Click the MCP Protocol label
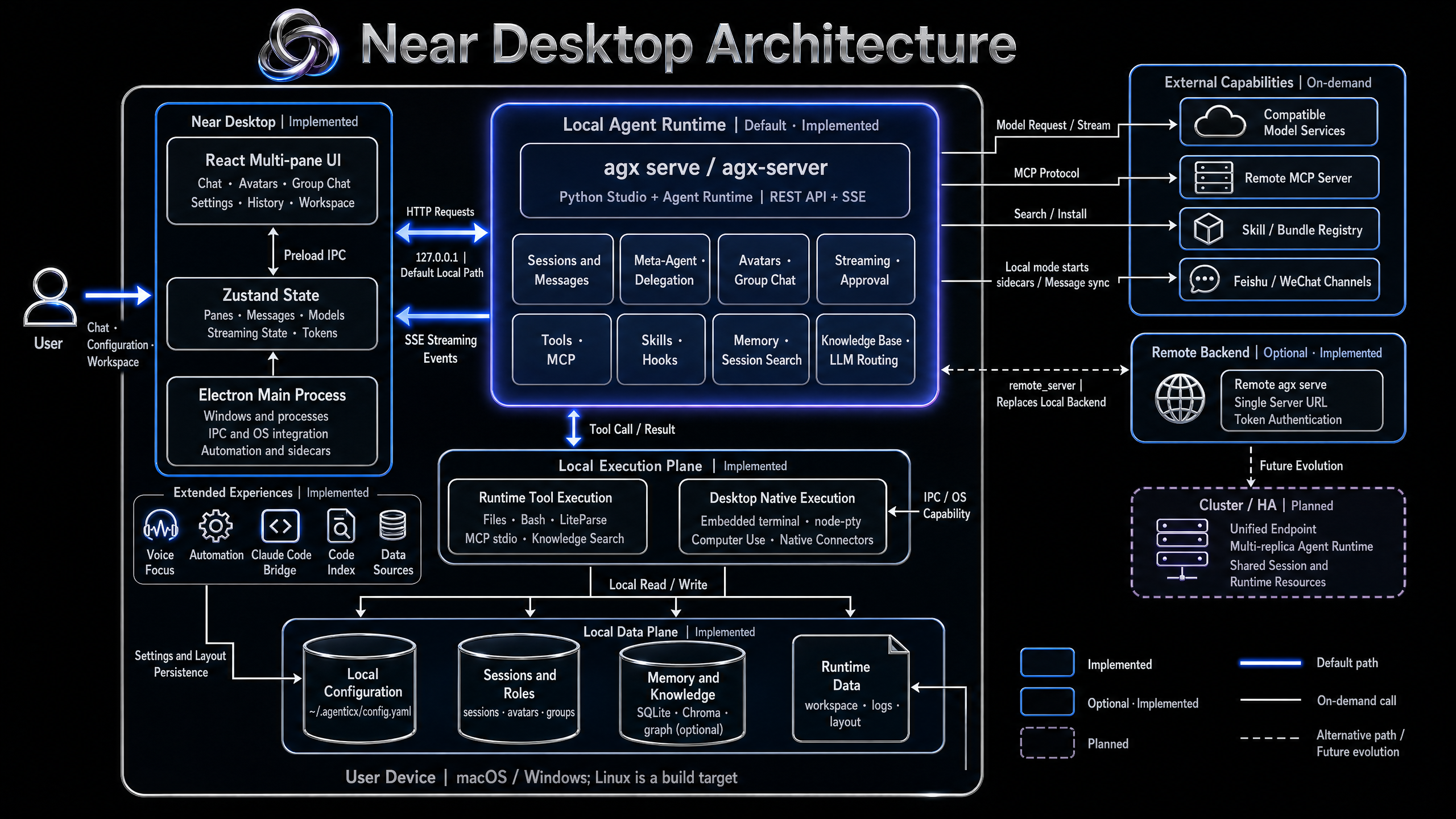1456x819 pixels. click(1046, 173)
